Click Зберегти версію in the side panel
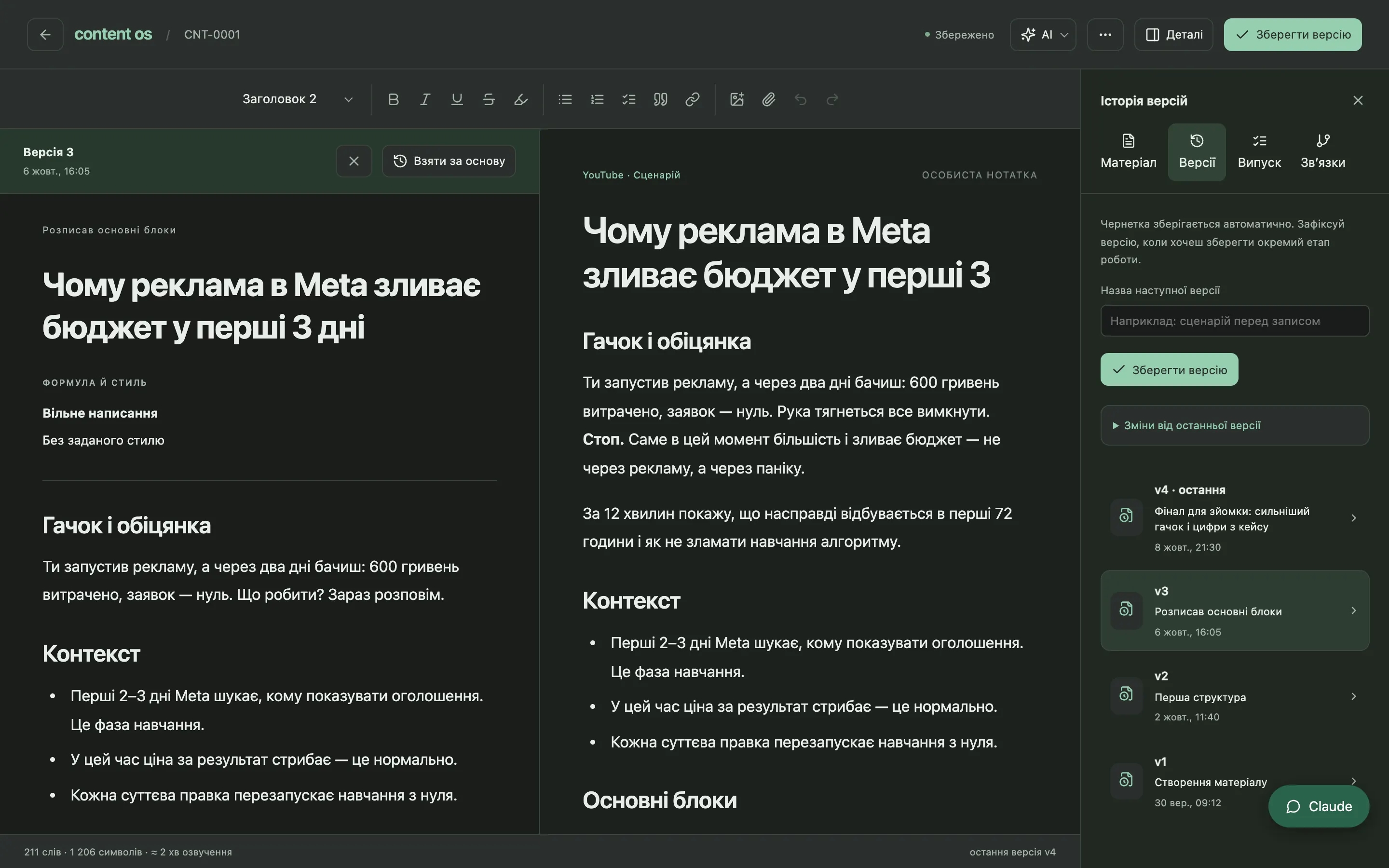1389x868 pixels. [x=1169, y=370]
